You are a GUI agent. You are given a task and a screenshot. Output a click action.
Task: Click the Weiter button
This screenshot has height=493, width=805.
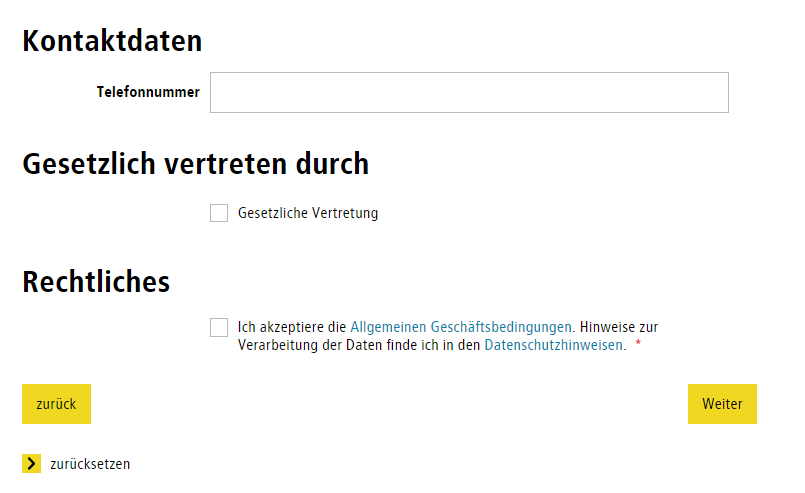click(x=722, y=404)
